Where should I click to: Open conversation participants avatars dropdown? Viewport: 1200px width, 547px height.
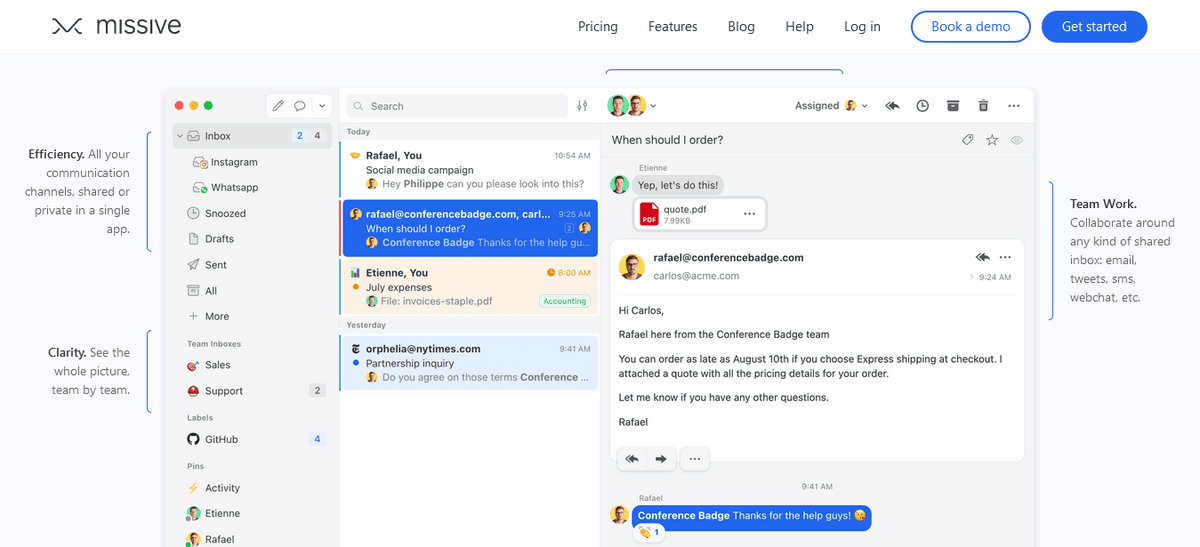(632, 105)
